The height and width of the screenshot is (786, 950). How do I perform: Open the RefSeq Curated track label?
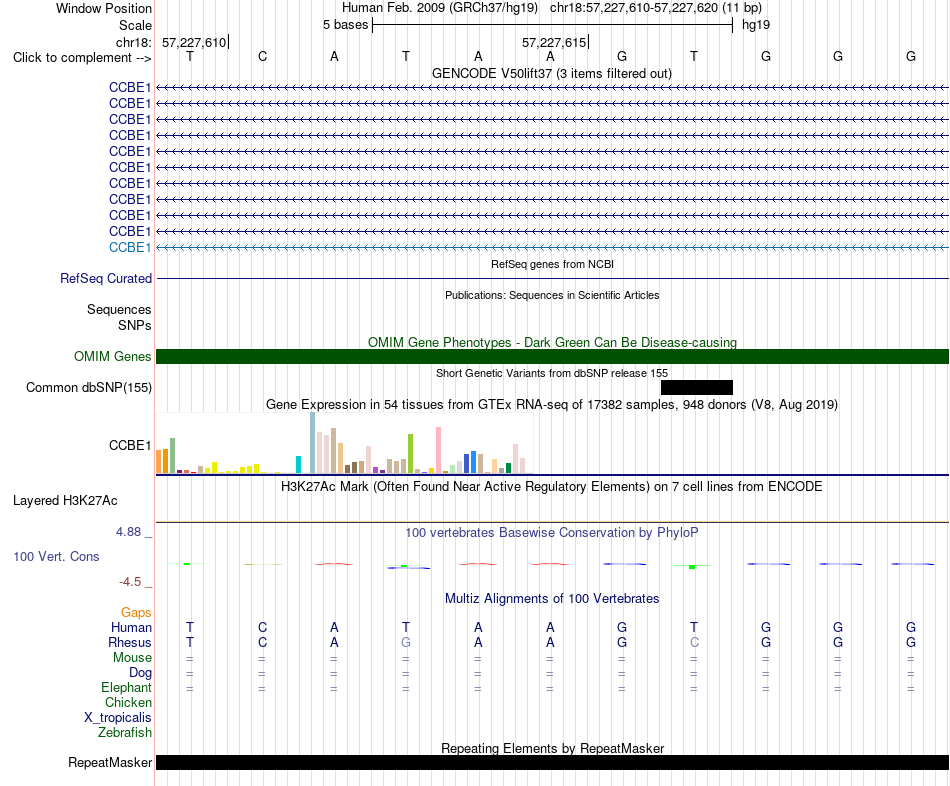coord(105,278)
